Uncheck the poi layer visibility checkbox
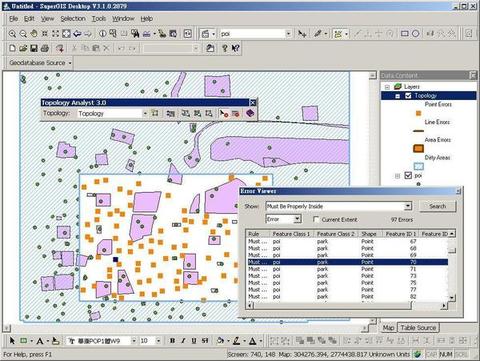Screen dimensions: 480x361 pyautogui.click(x=408, y=175)
